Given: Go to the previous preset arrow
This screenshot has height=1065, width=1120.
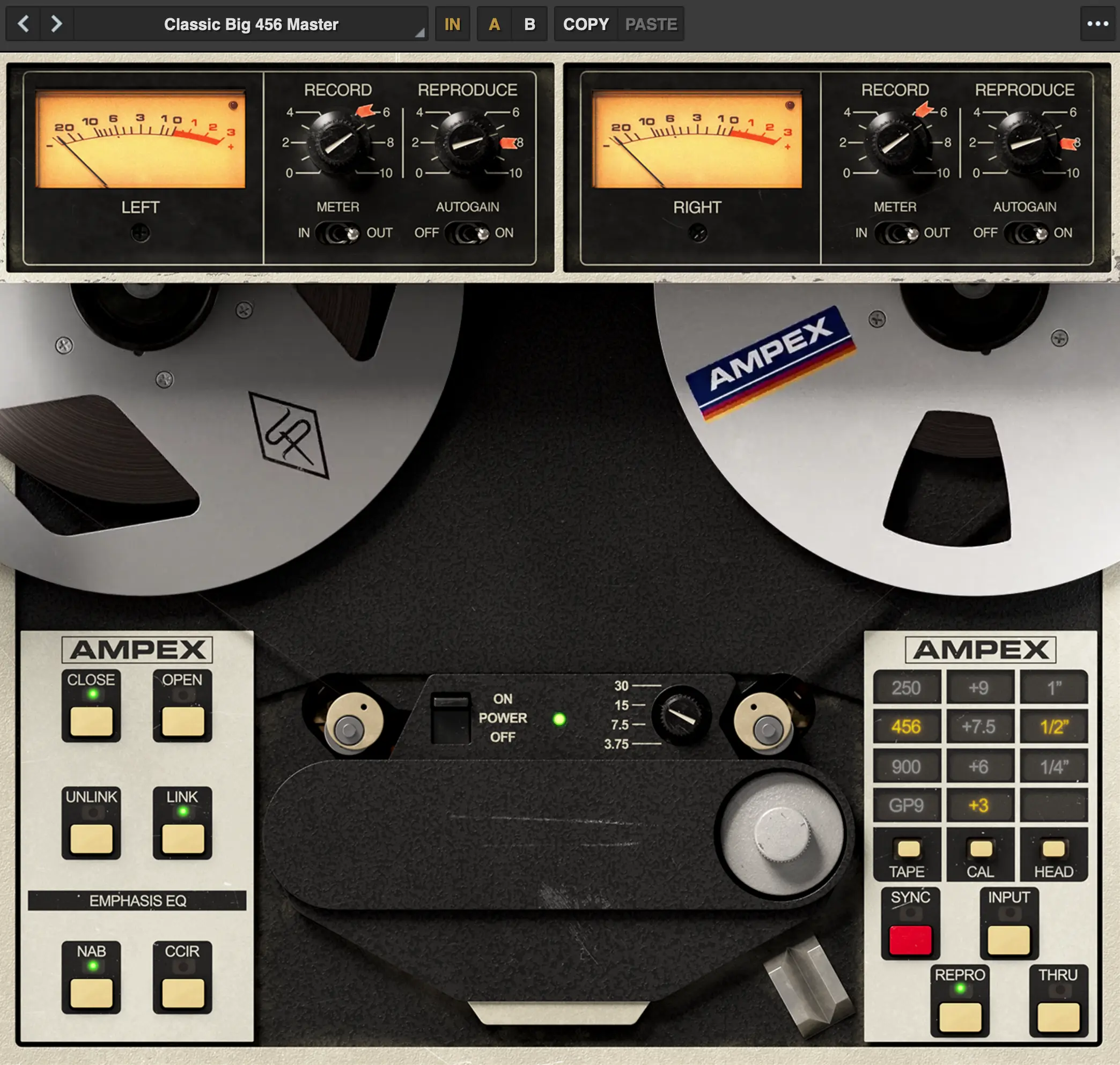Looking at the screenshot, I should coord(23,24).
